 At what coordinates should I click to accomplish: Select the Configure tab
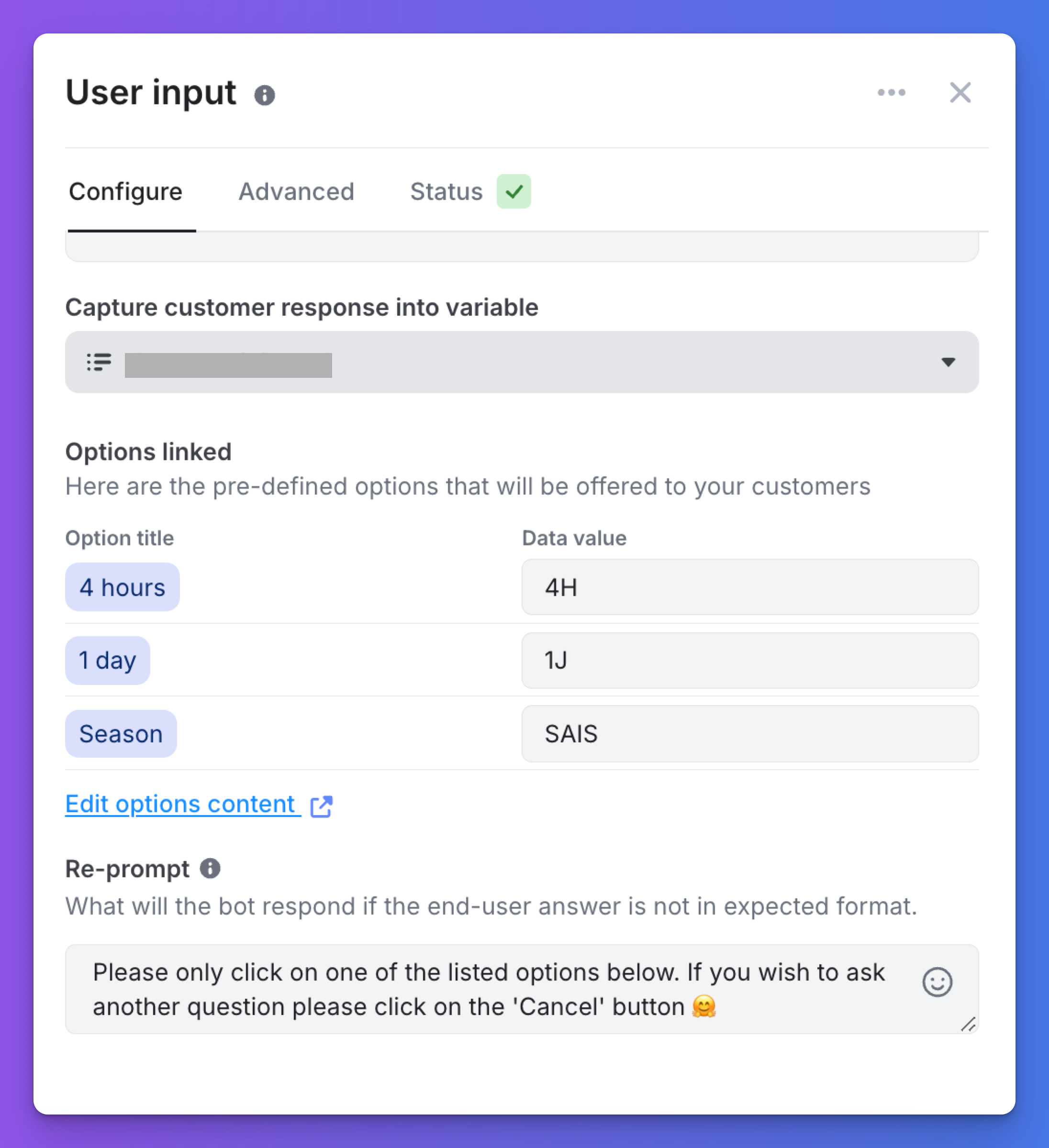[x=125, y=192]
